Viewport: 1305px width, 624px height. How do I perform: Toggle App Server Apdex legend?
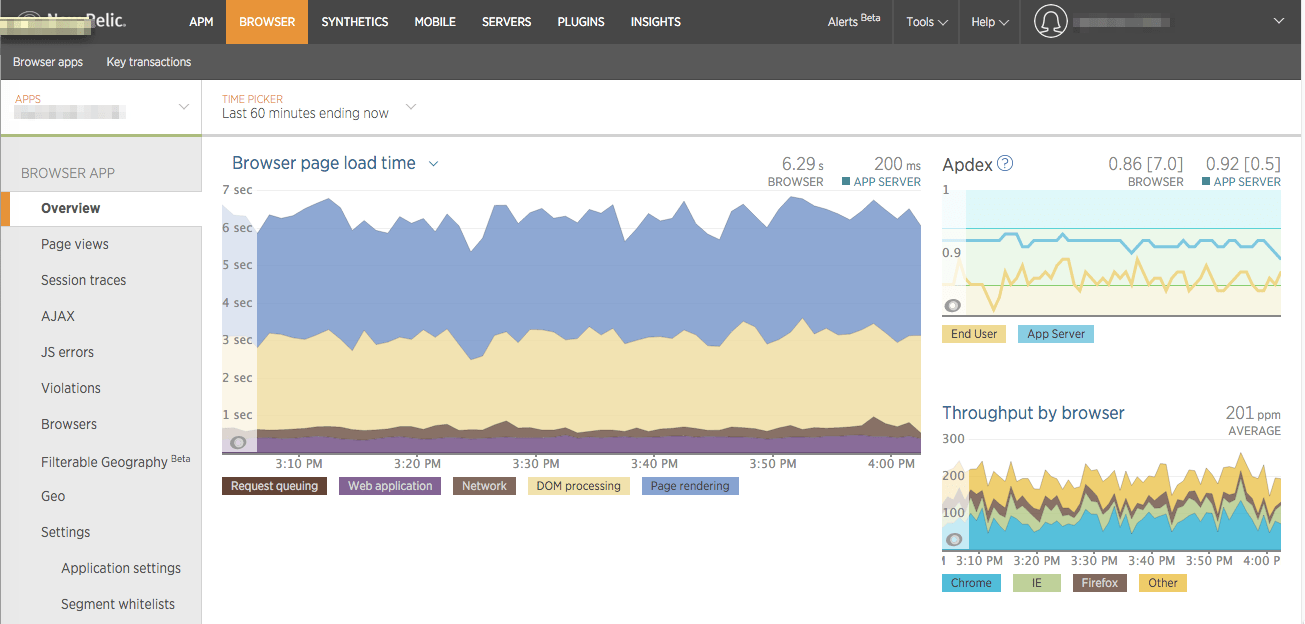(1056, 334)
